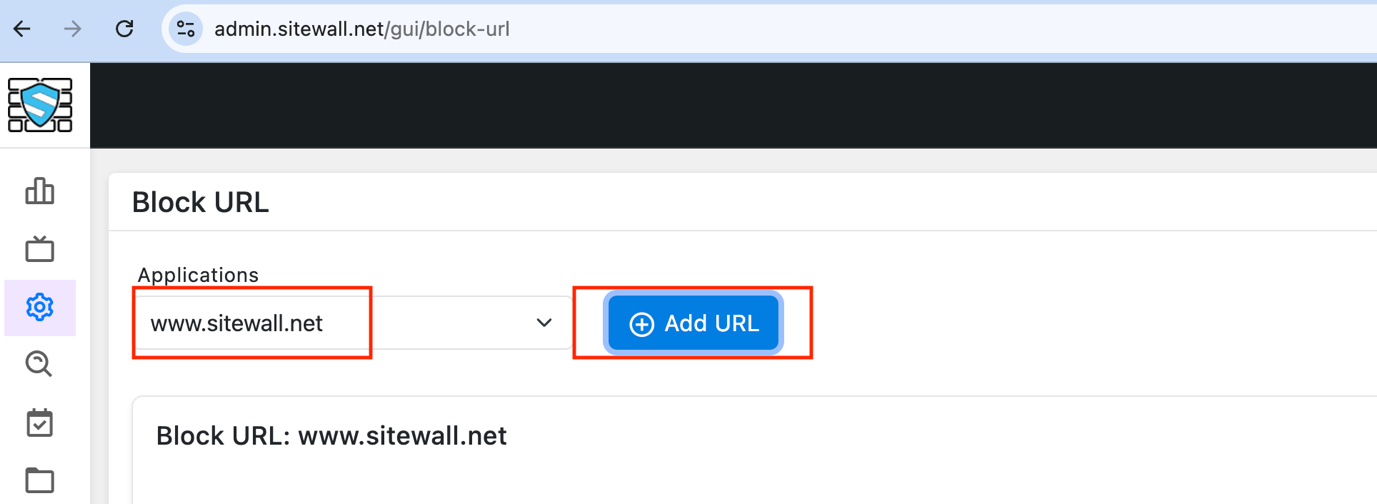
Task: Click the folder icon in the sidebar
Action: (40, 481)
